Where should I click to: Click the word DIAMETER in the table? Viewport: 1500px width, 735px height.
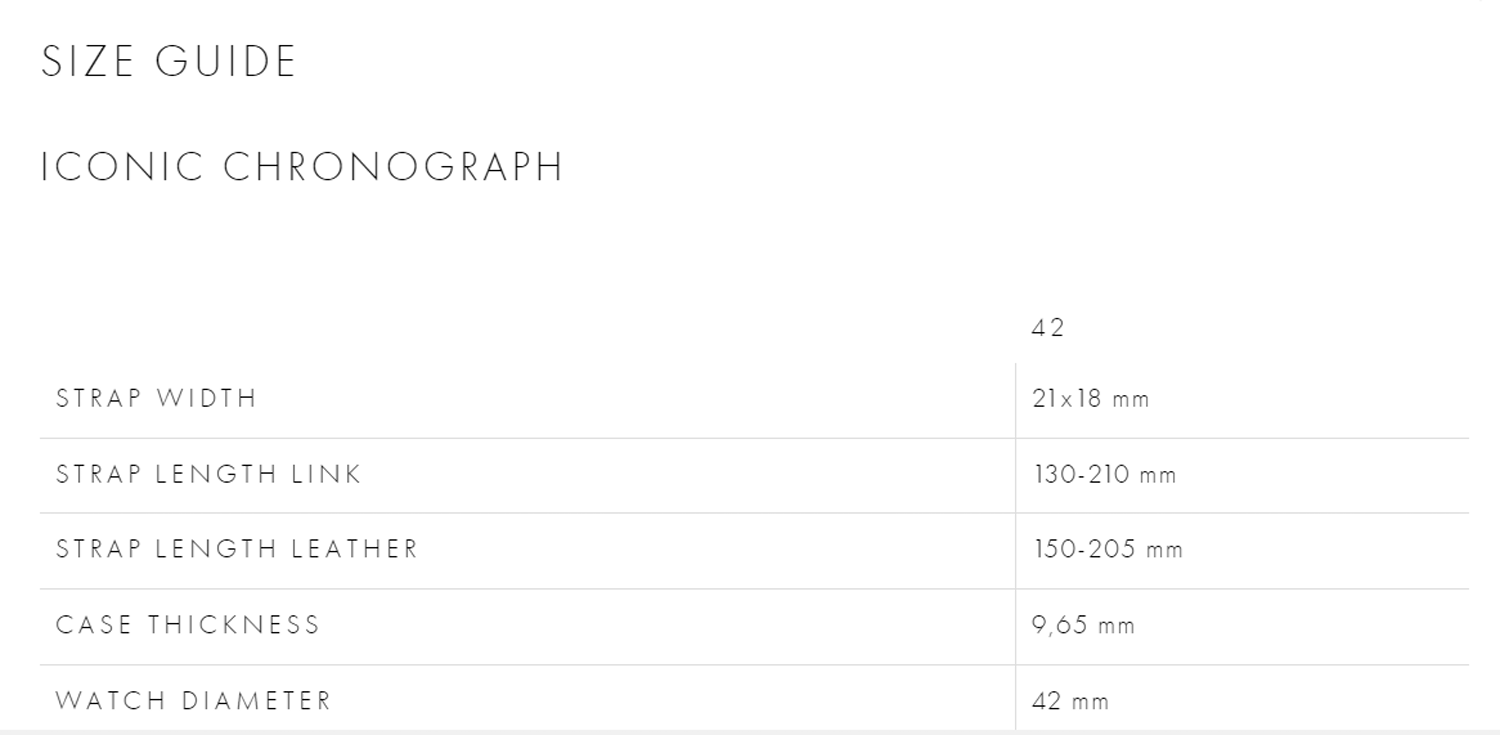coord(256,700)
